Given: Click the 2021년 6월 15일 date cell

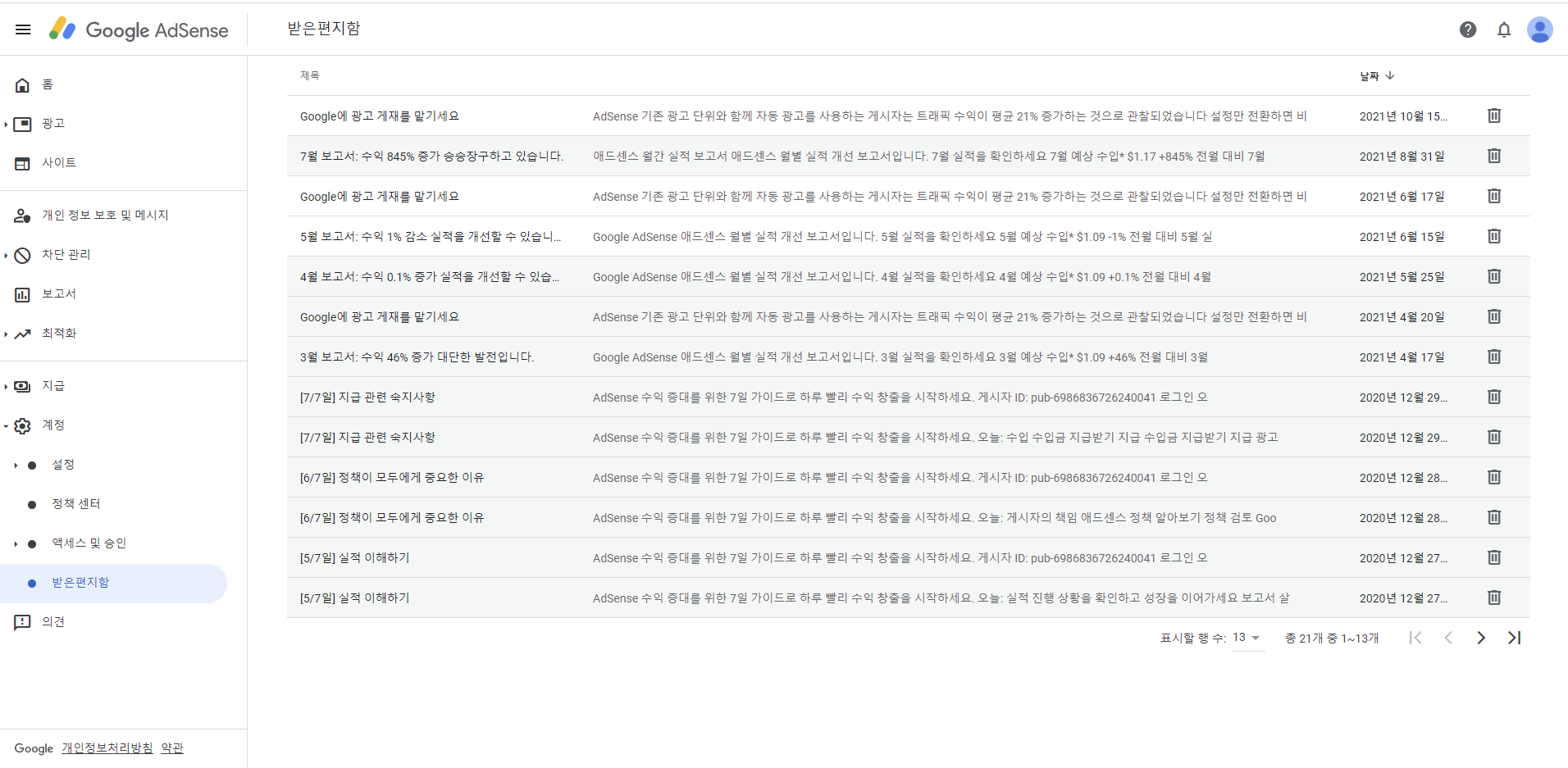Looking at the screenshot, I should 1402,237.
